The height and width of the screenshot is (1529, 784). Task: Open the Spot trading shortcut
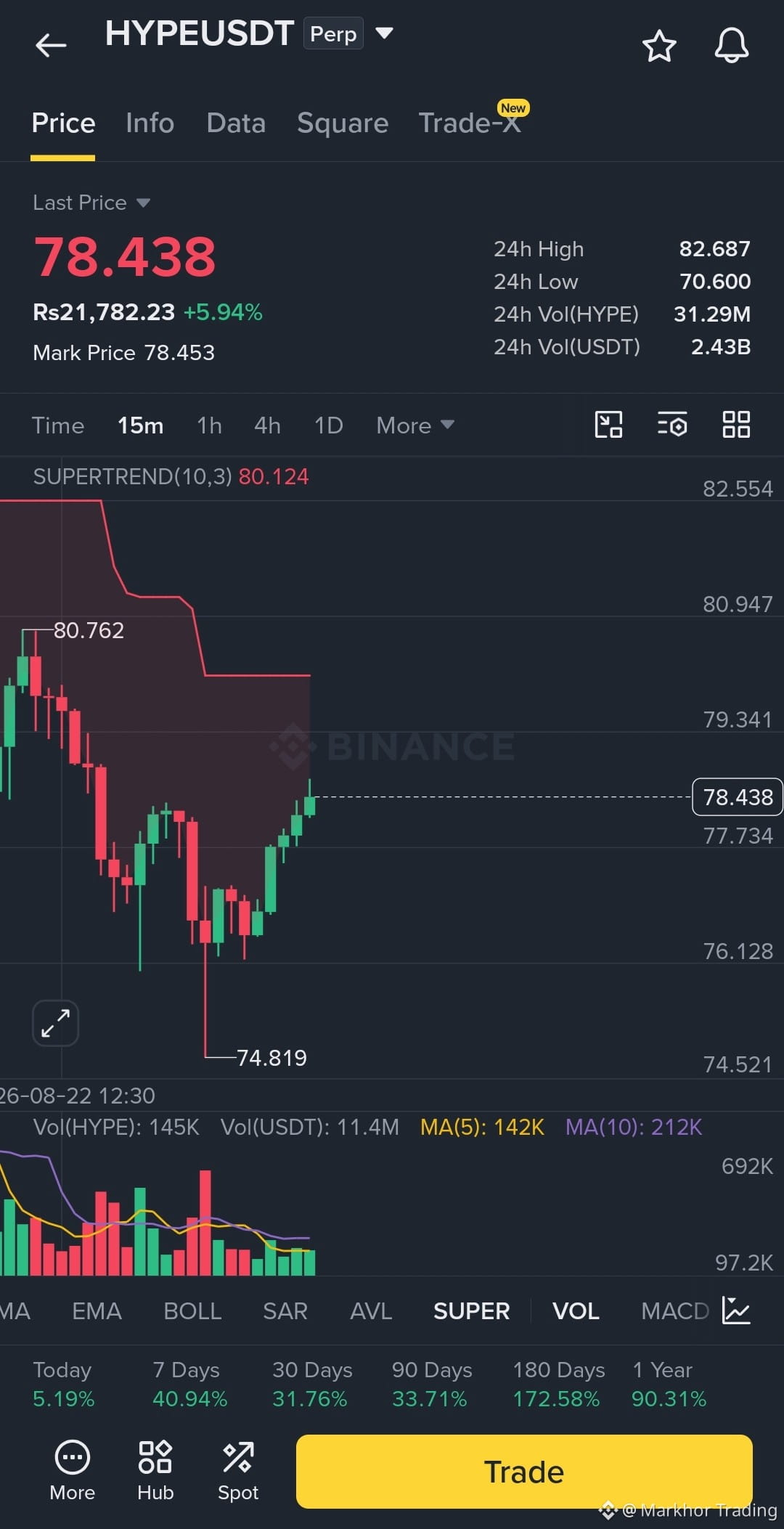(238, 1471)
